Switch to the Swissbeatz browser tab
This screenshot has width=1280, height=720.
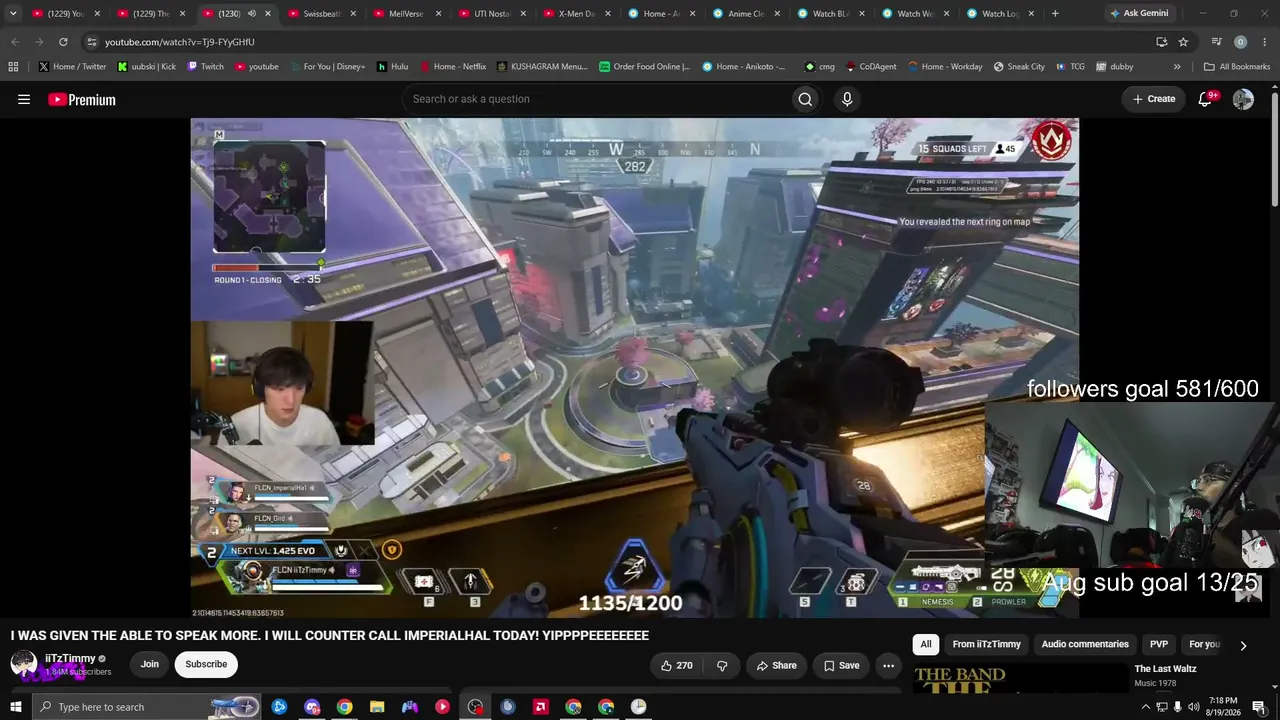[319, 14]
